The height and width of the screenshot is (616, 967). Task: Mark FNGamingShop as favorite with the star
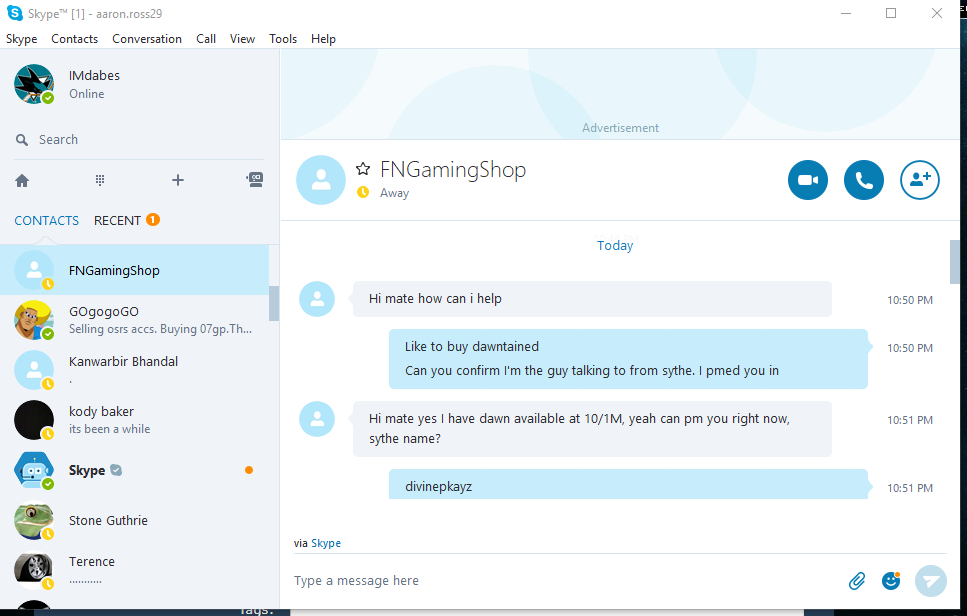[363, 169]
